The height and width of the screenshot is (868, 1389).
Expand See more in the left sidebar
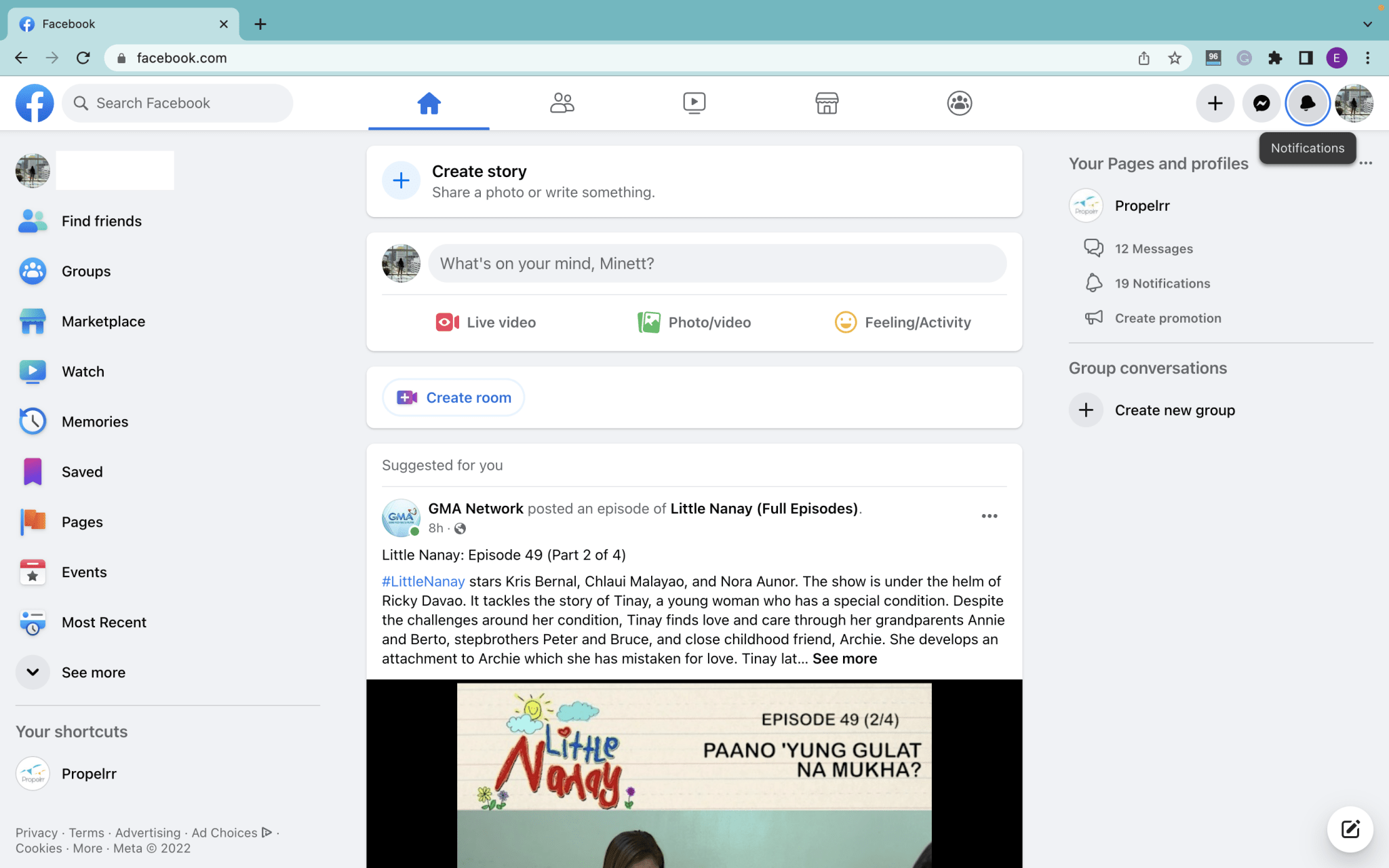(x=93, y=672)
